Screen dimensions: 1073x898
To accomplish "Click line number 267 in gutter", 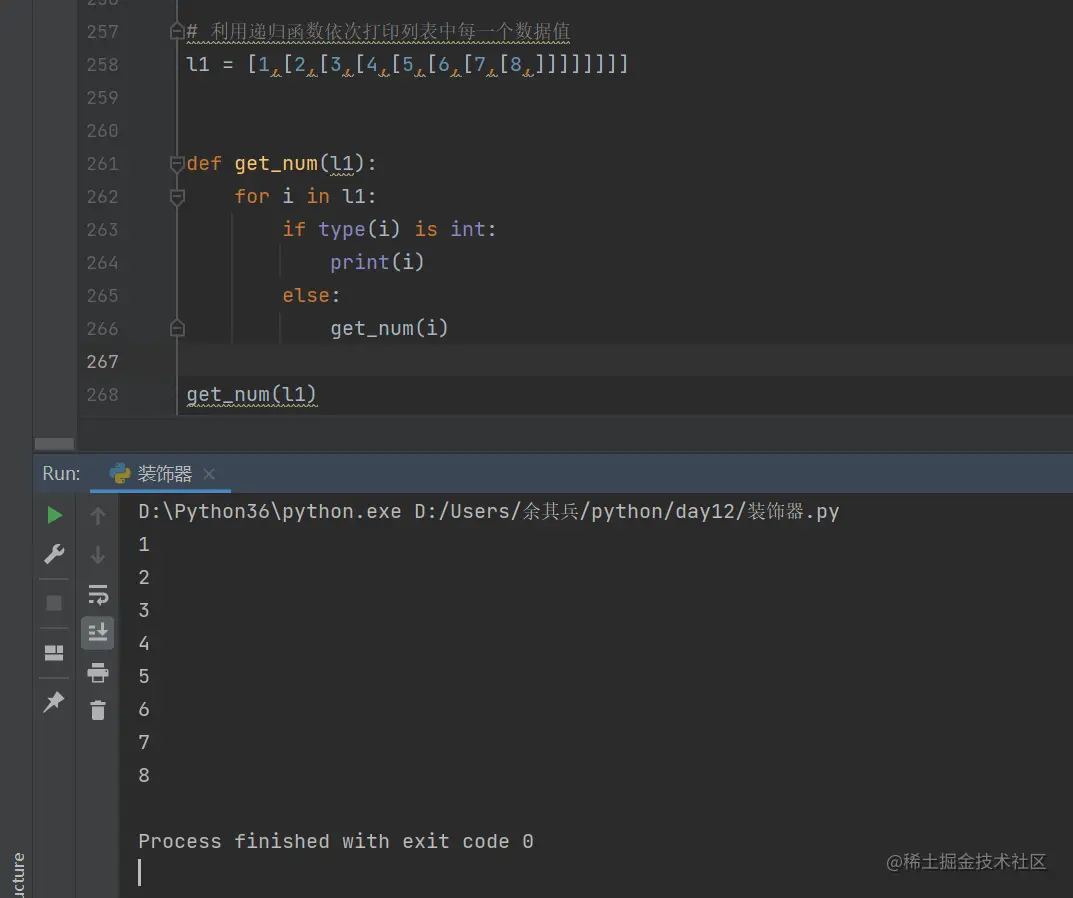I will click(x=103, y=361).
